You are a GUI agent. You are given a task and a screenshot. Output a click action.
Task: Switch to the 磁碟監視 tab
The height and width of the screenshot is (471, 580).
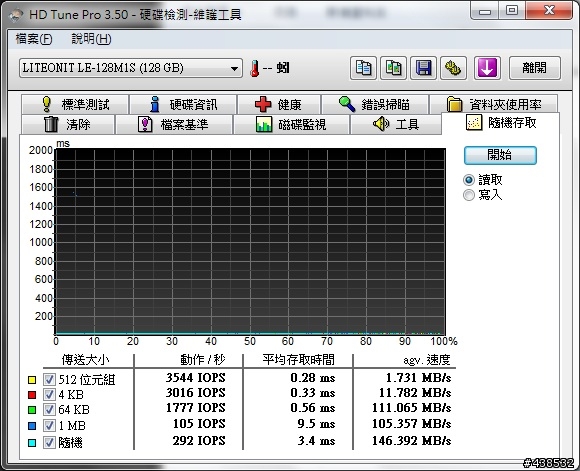[291, 124]
